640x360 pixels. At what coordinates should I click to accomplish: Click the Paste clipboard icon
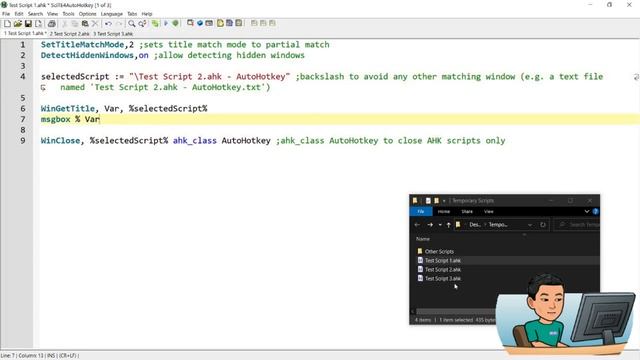85,24
